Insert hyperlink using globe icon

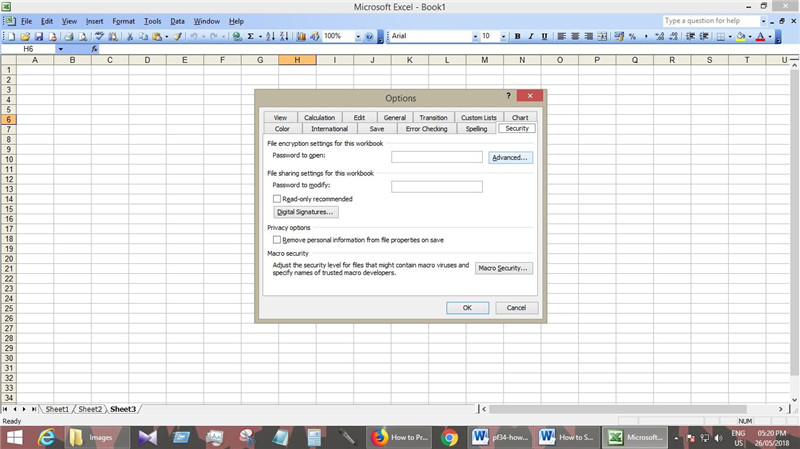237,36
